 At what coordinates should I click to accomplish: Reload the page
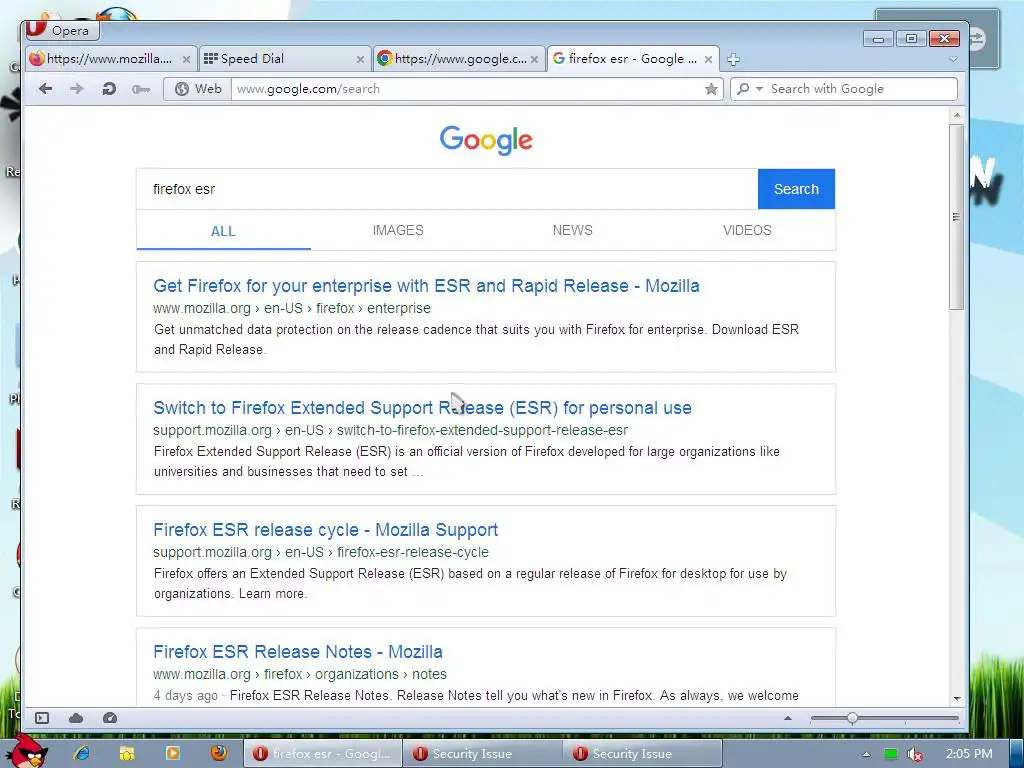pos(109,89)
